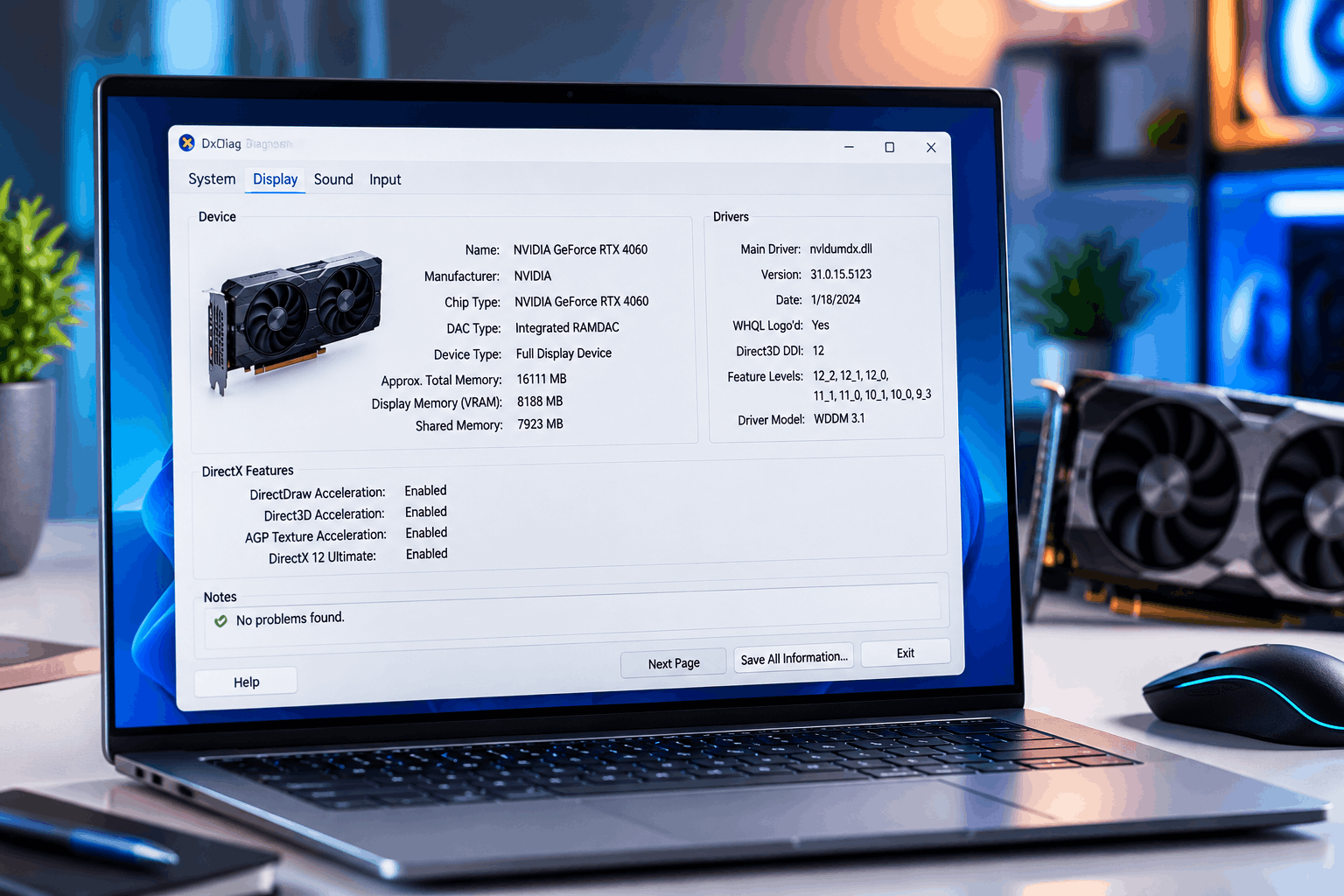
Task: Click the Next Page button
Action: 674,663
